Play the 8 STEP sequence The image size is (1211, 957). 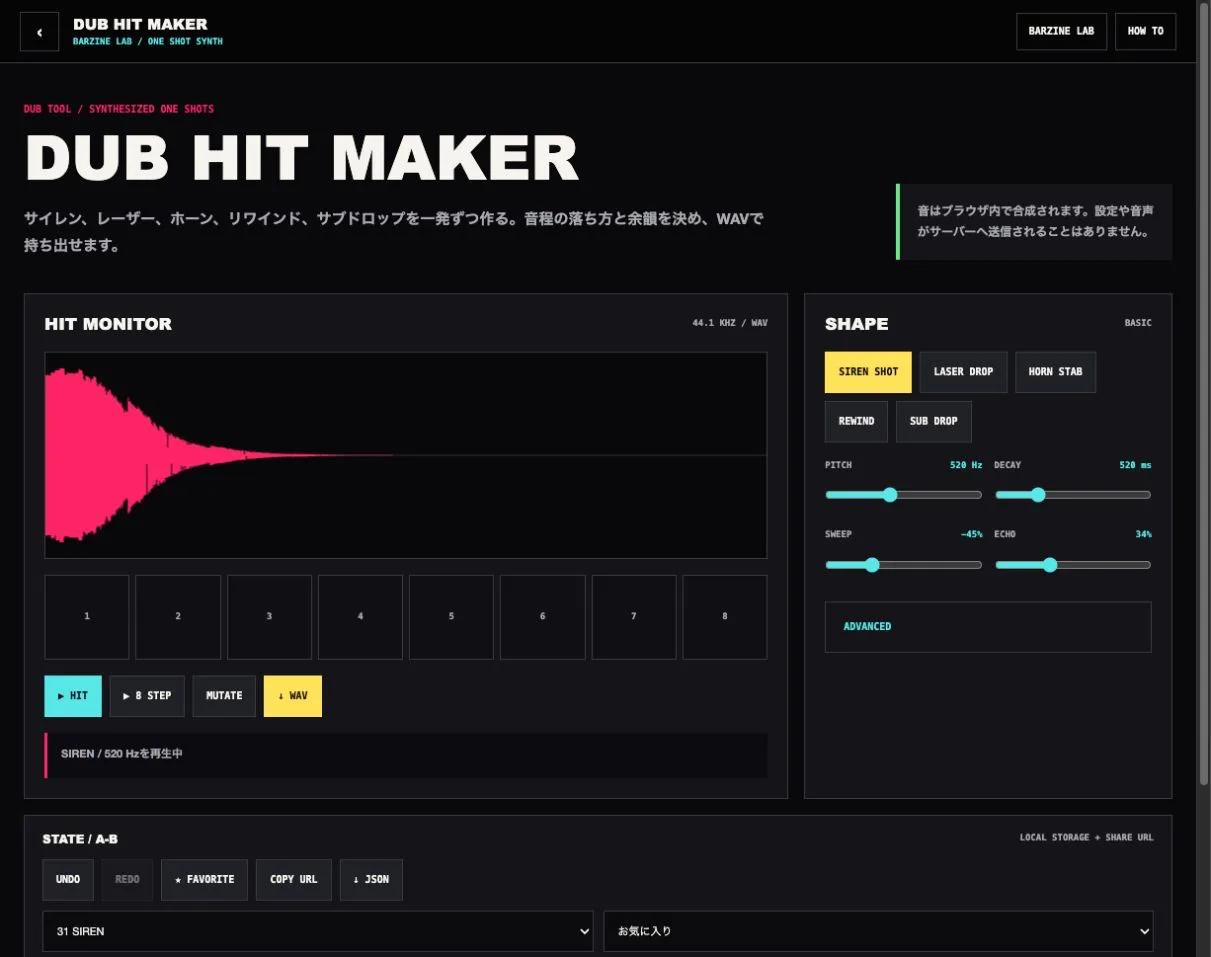147,696
